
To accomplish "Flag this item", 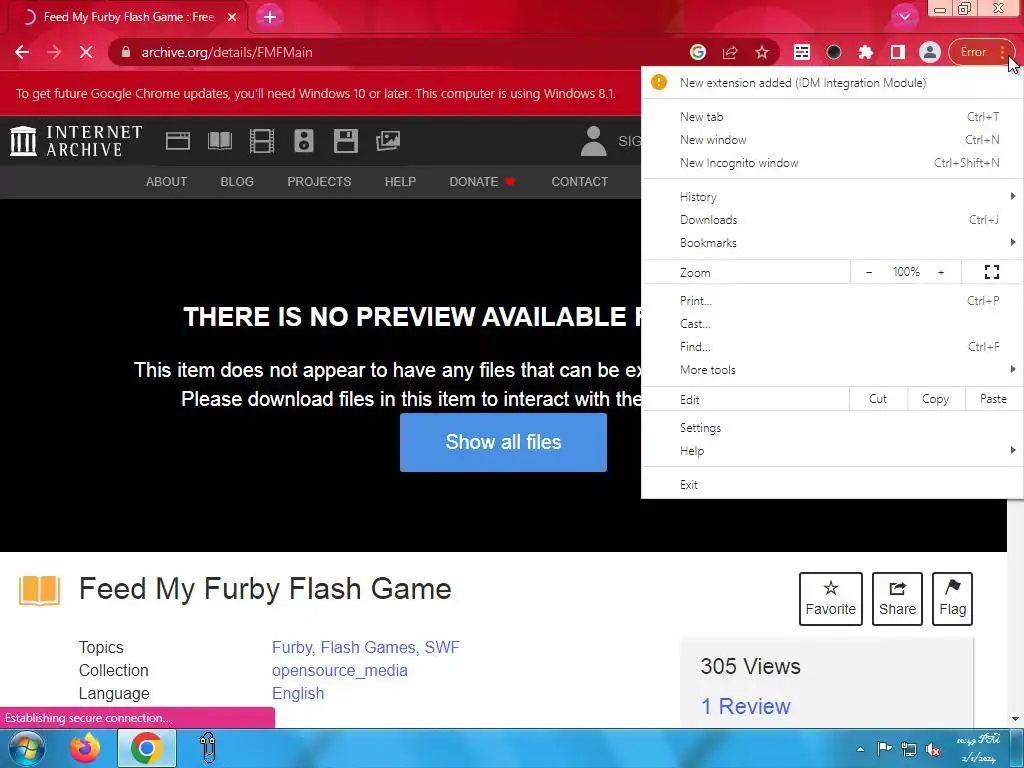I will pyautogui.click(x=952, y=599).
